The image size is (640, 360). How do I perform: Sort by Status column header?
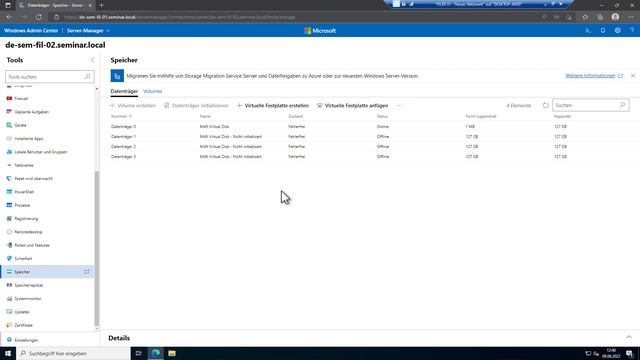pos(382,116)
